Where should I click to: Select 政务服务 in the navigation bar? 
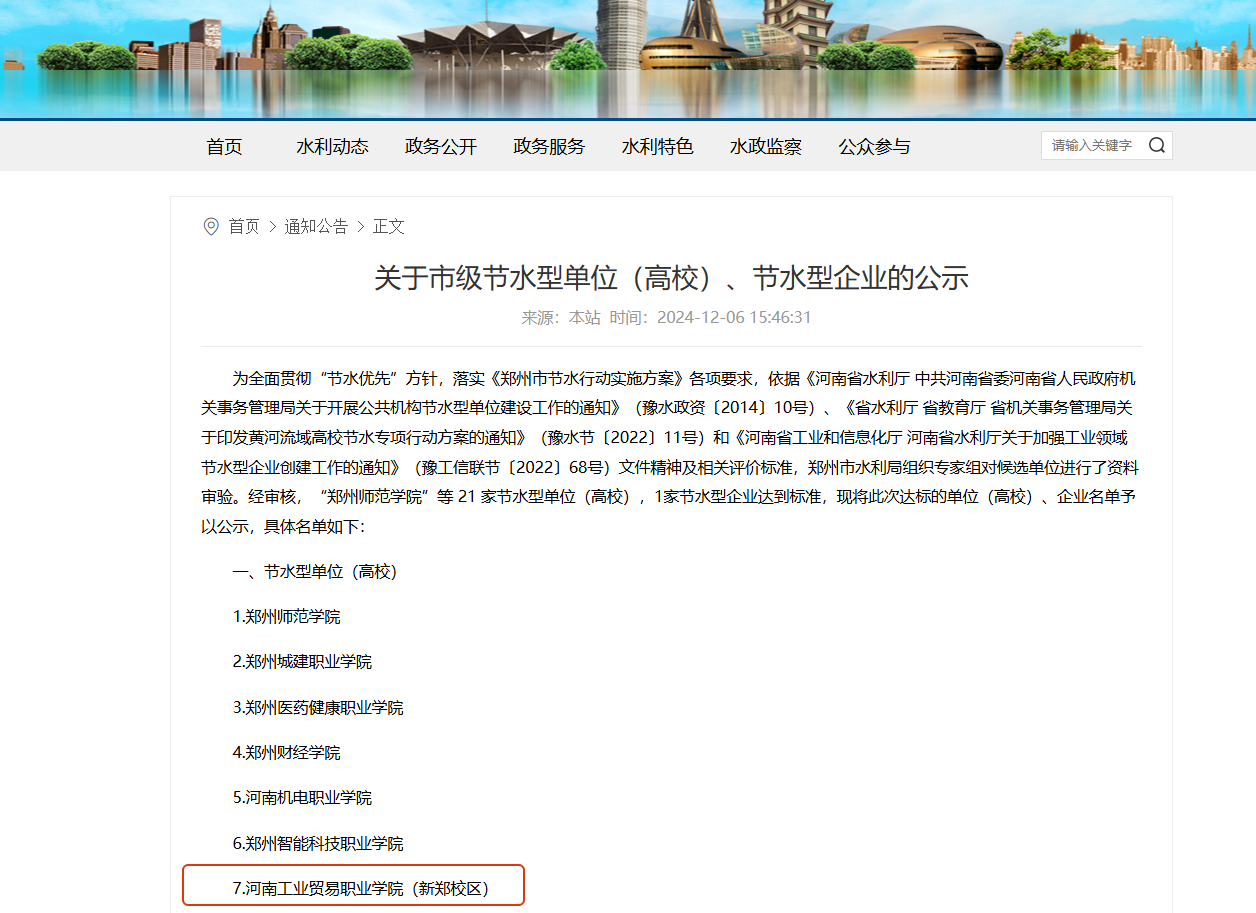tap(549, 146)
